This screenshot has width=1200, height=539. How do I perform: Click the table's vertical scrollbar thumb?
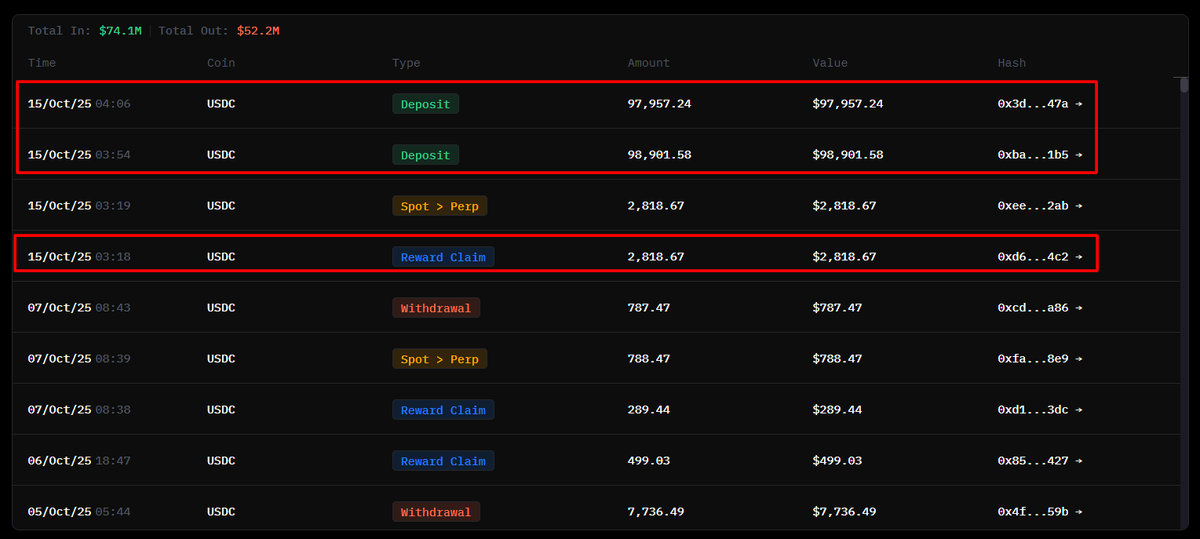[x=1184, y=86]
